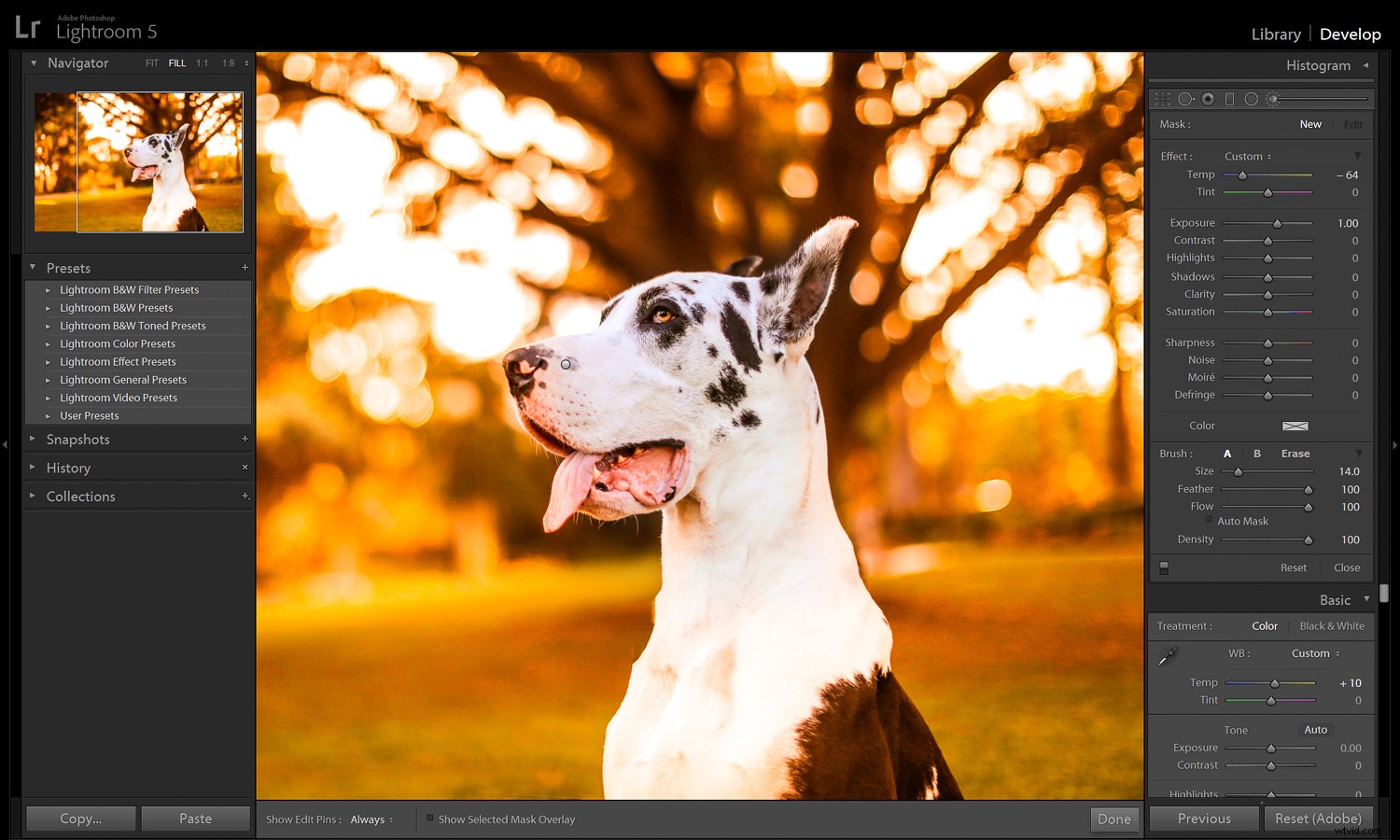
Task: Activate the Graduated Filter tool
Action: click(1229, 98)
